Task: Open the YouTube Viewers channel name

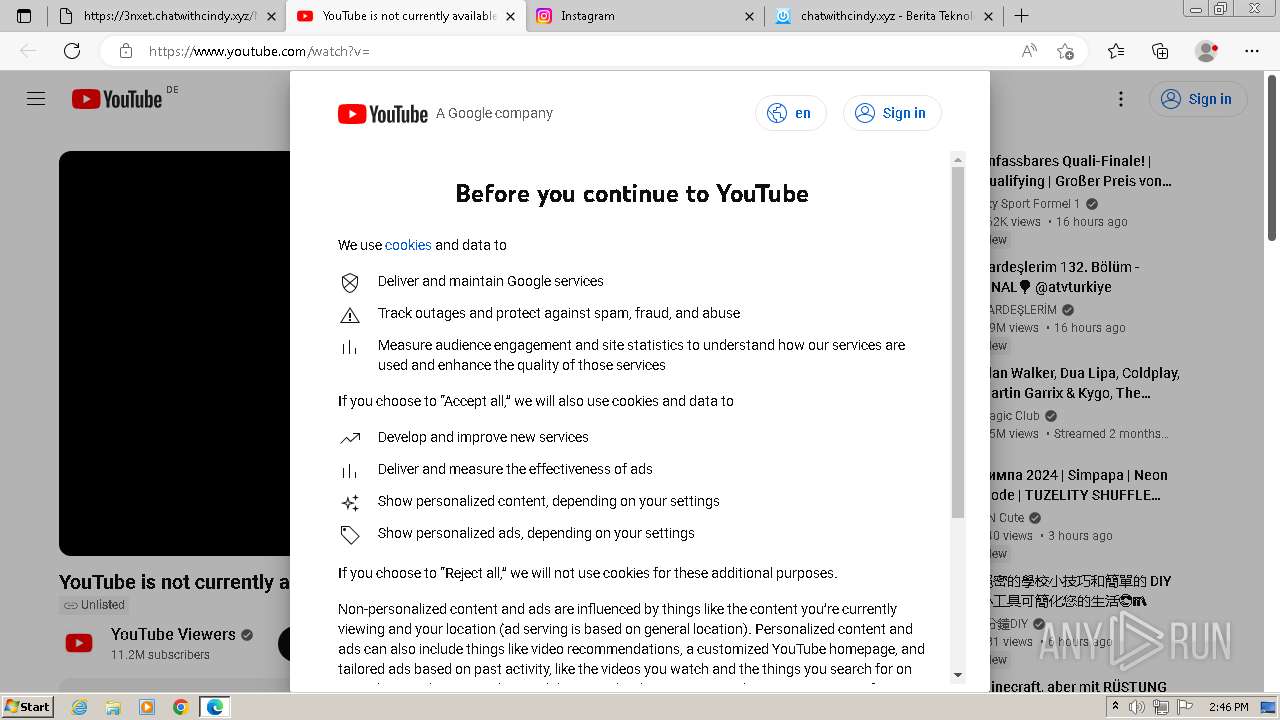Action: [173, 634]
